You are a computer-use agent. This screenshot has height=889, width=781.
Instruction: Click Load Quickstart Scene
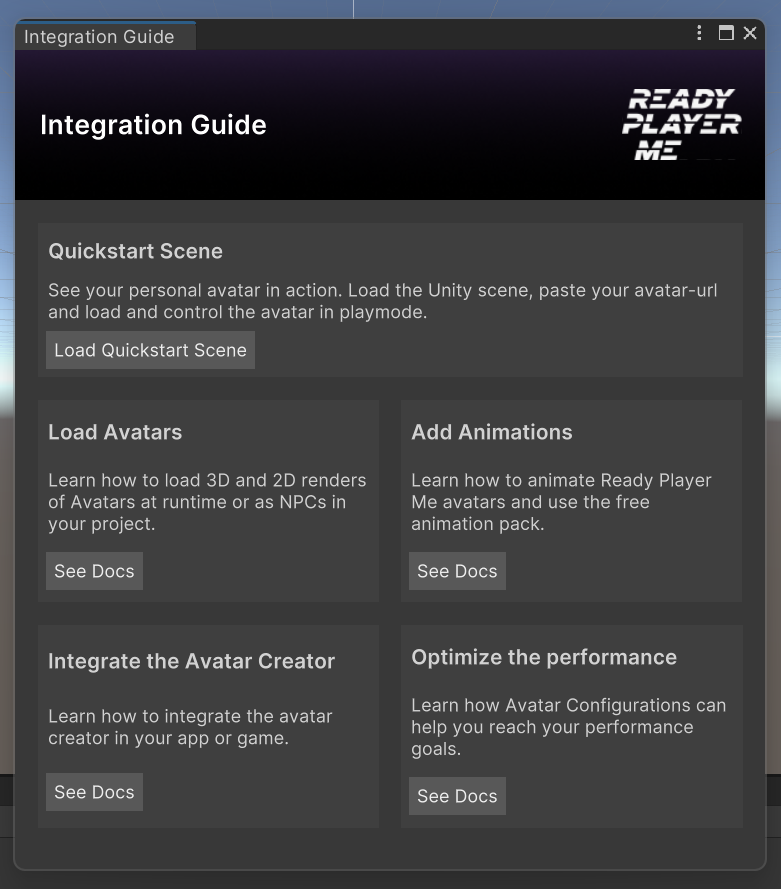pos(150,349)
